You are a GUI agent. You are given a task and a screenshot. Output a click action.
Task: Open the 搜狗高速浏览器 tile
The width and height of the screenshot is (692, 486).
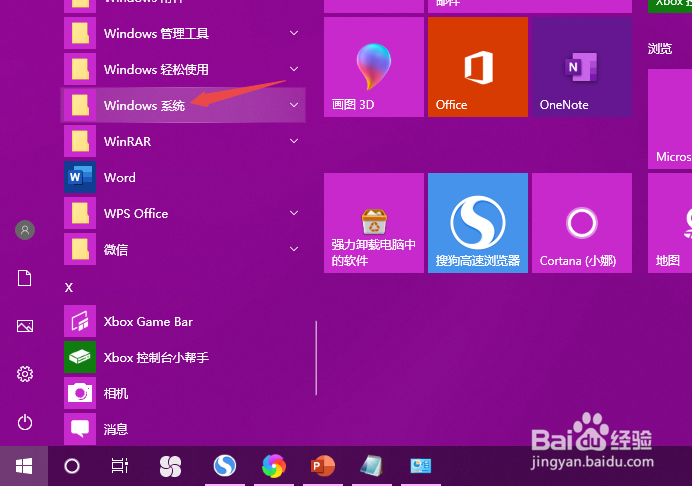(478, 223)
